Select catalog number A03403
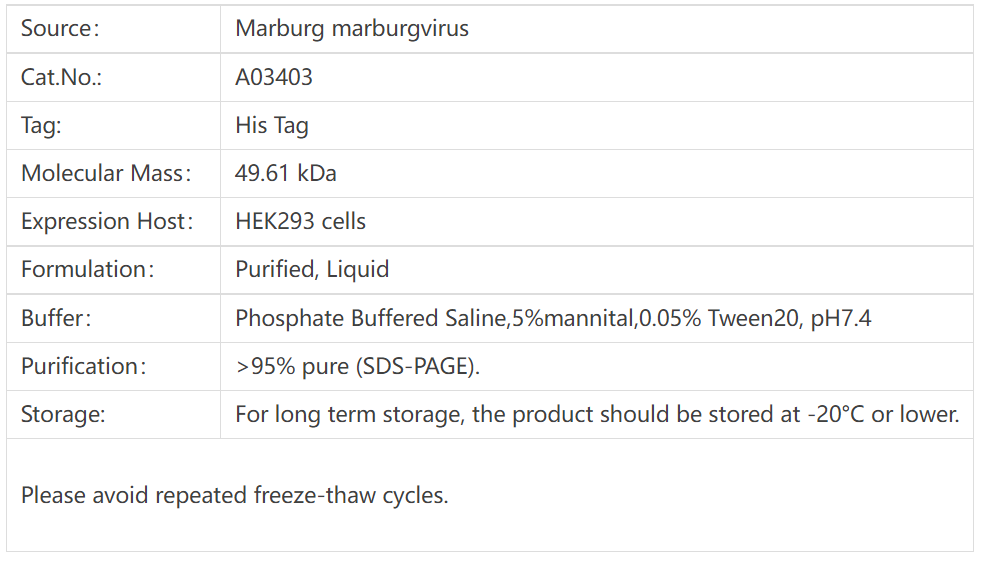982x561 pixels. (274, 77)
